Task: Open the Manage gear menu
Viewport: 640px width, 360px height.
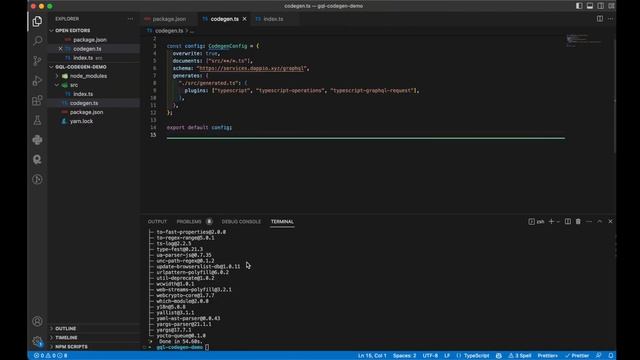Action: point(37,341)
